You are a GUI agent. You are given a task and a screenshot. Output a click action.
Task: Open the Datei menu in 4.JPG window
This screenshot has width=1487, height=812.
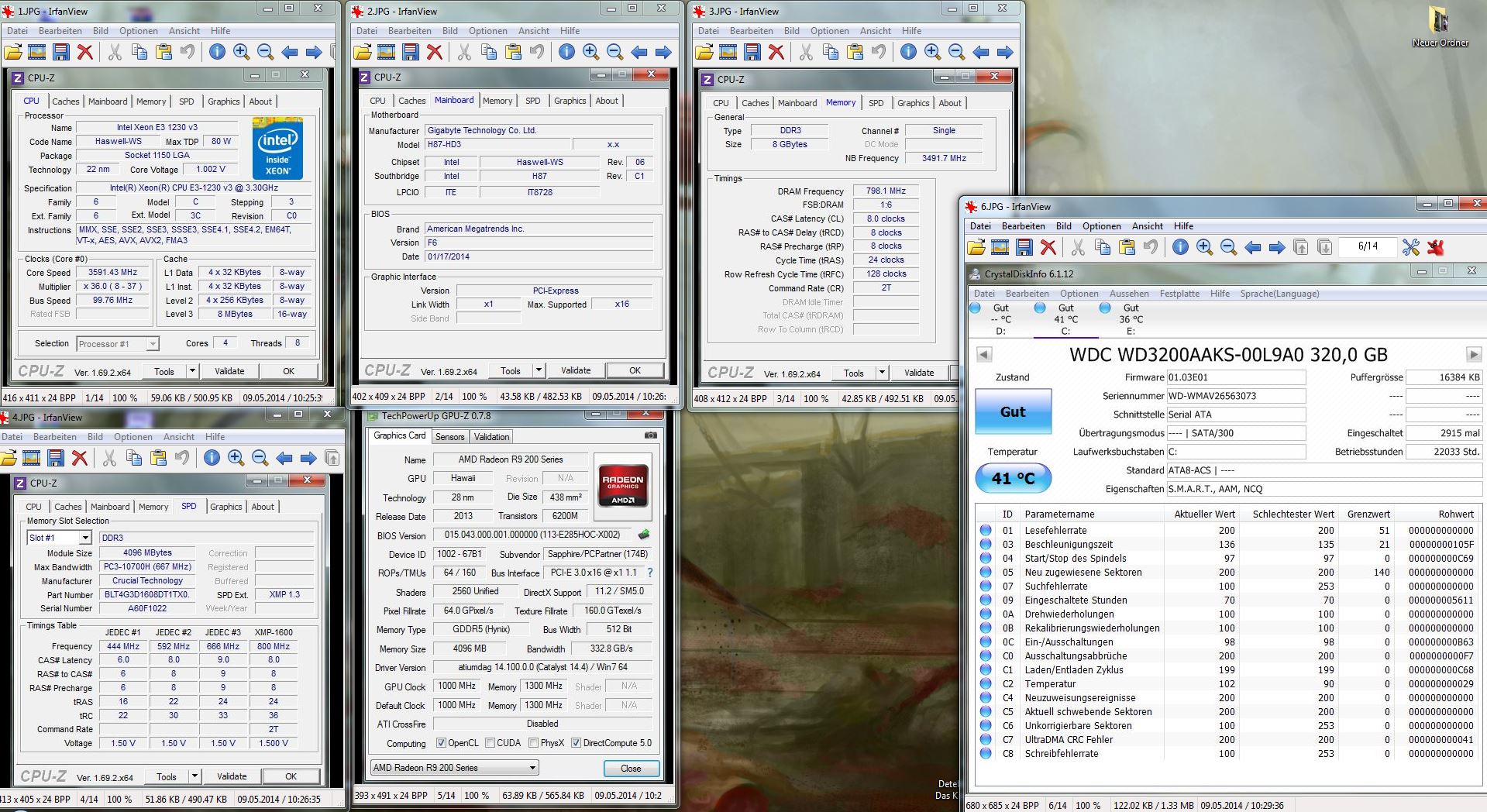tap(12, 437)
